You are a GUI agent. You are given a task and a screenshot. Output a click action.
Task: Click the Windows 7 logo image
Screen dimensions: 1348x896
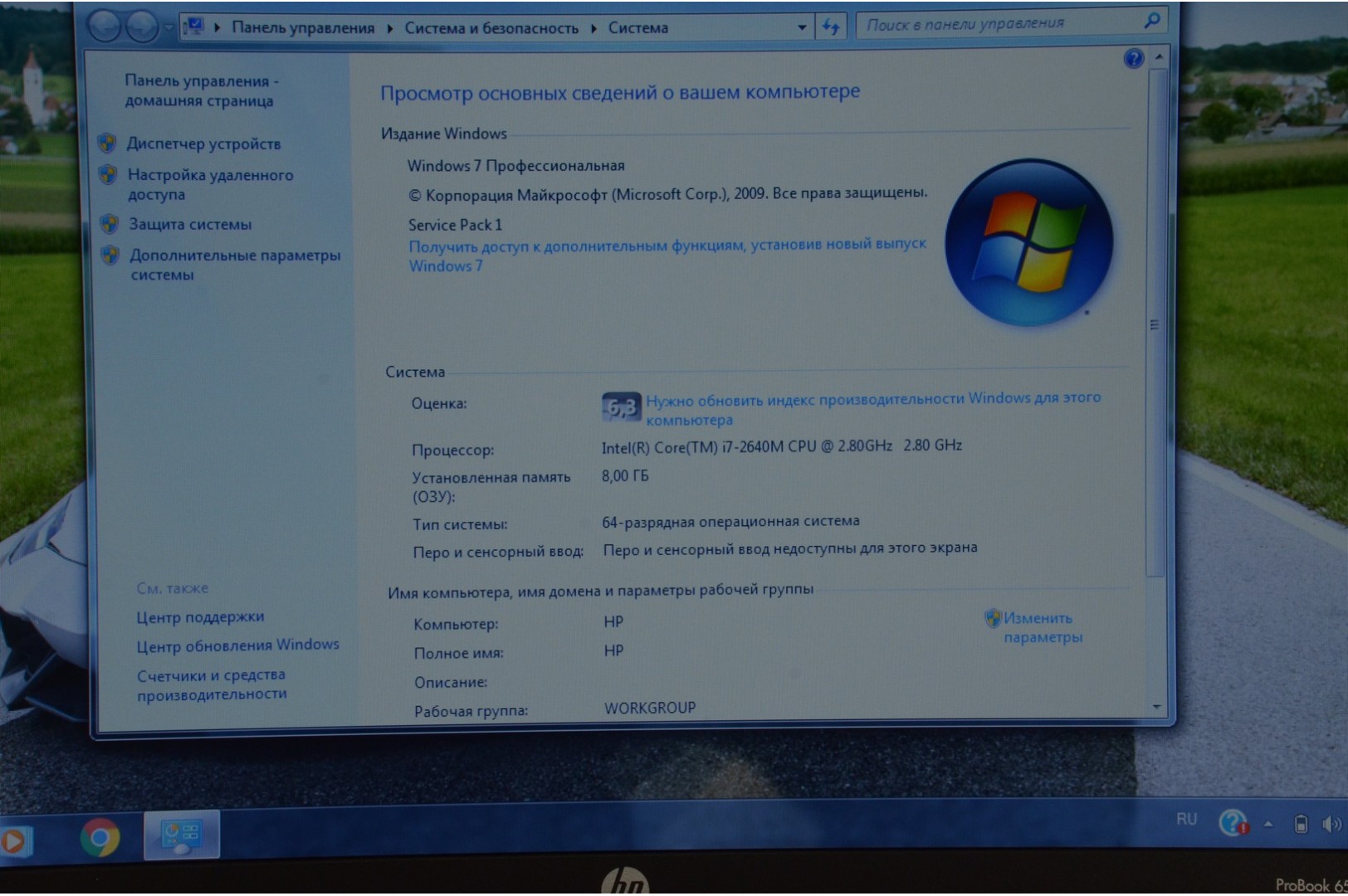[1029, 242]
